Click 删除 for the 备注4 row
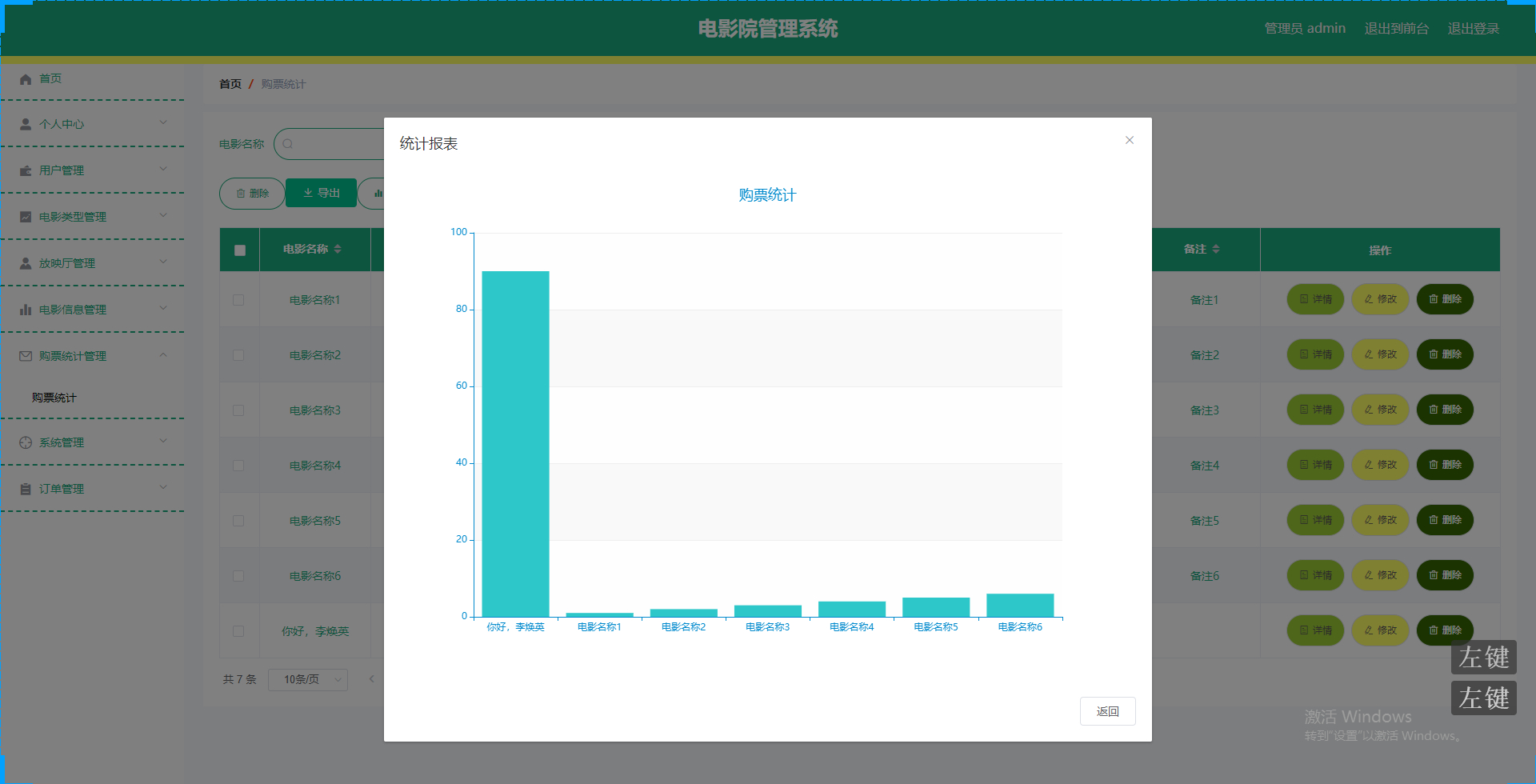Image resolution: width=1536 pixels, height=784 pixels. [x=1445, y=465]
